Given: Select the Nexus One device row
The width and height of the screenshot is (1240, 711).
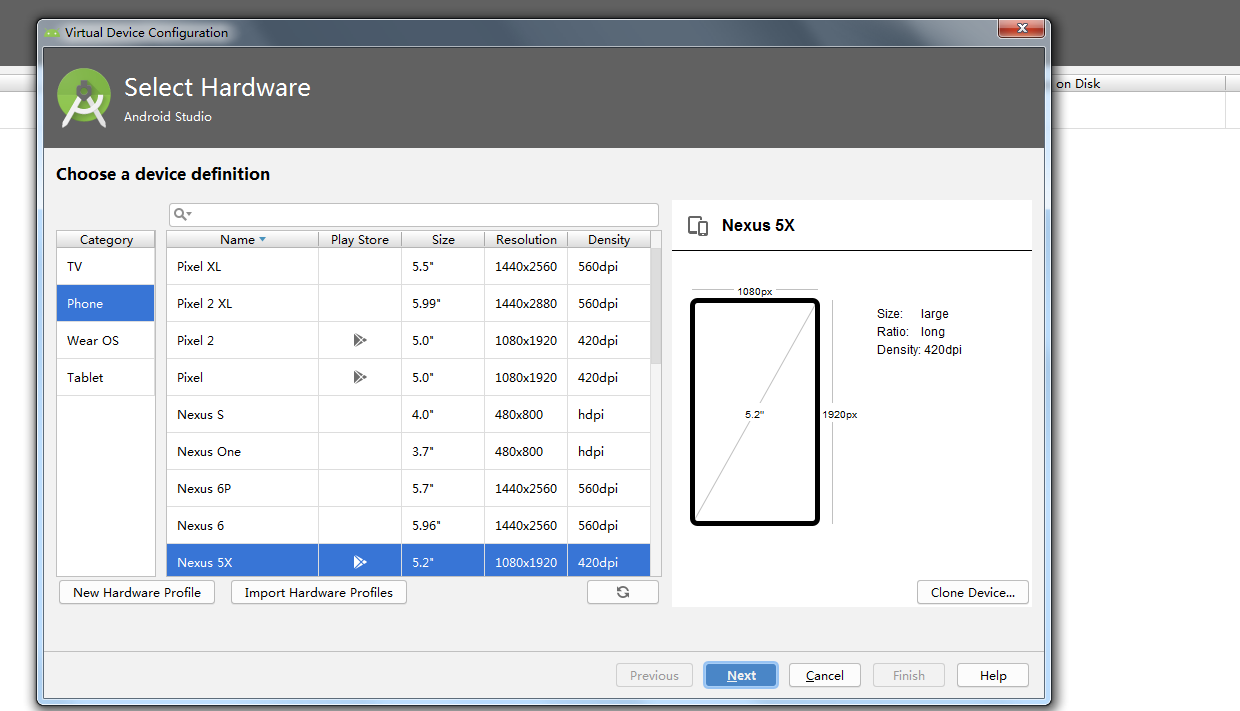Looking at the screenshot, I should [408, 451].
